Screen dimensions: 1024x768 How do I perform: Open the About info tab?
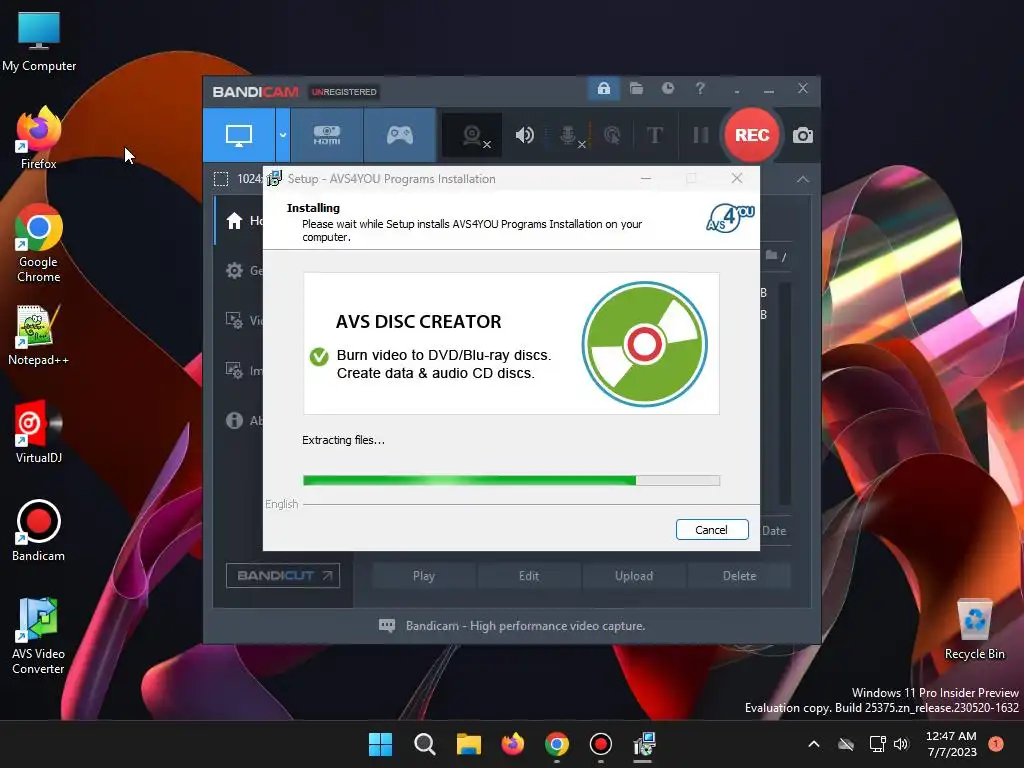pos(239,421)
